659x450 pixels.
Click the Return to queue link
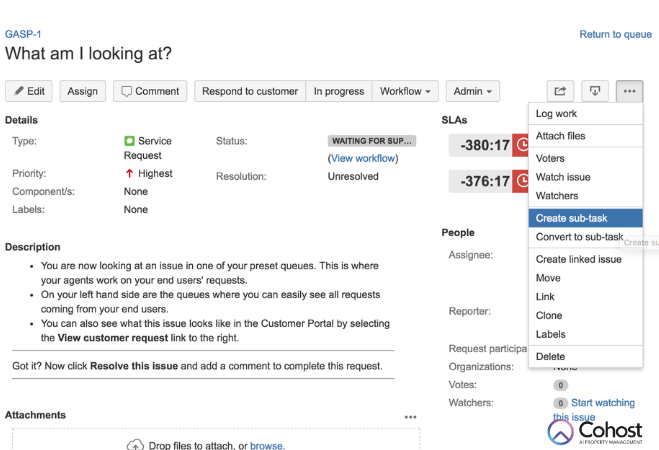pyautogui.click(x=616, y=34)
